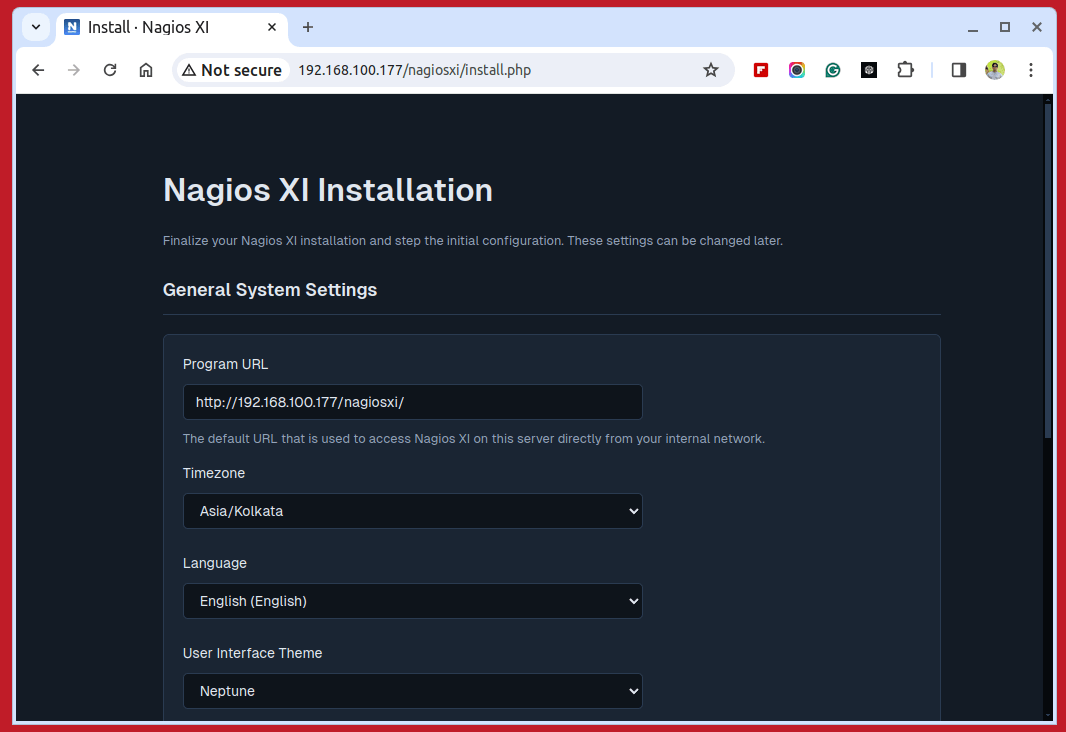Screen dimensions: 1066x732
Task: Click the page vertical scrollbar
Action: [x=1048, y=270]
